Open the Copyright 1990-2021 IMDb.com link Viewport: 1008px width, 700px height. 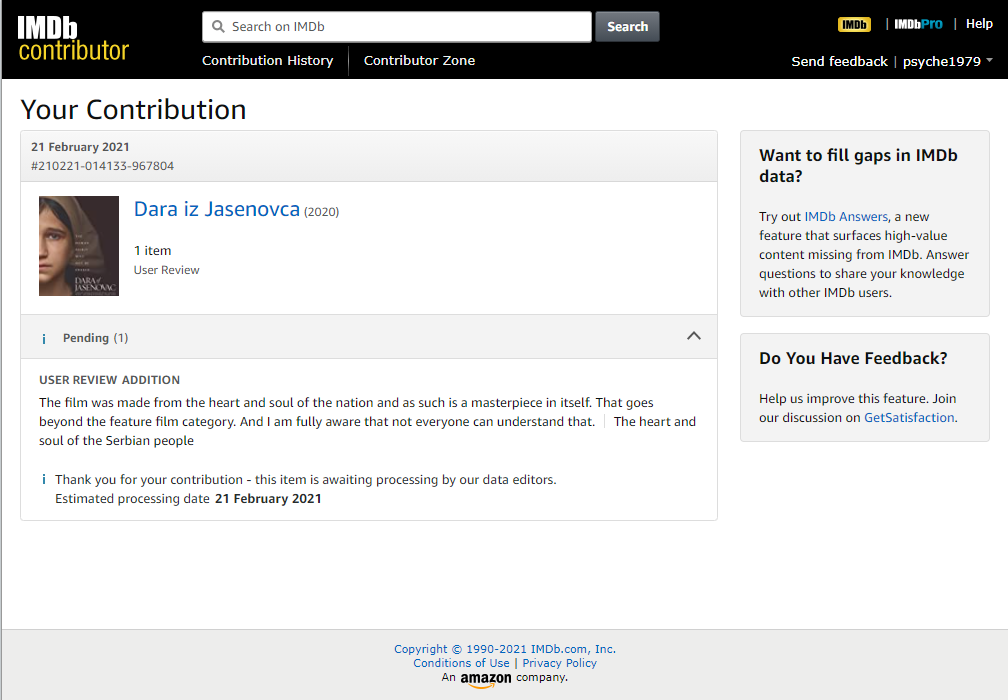(505, 649)
